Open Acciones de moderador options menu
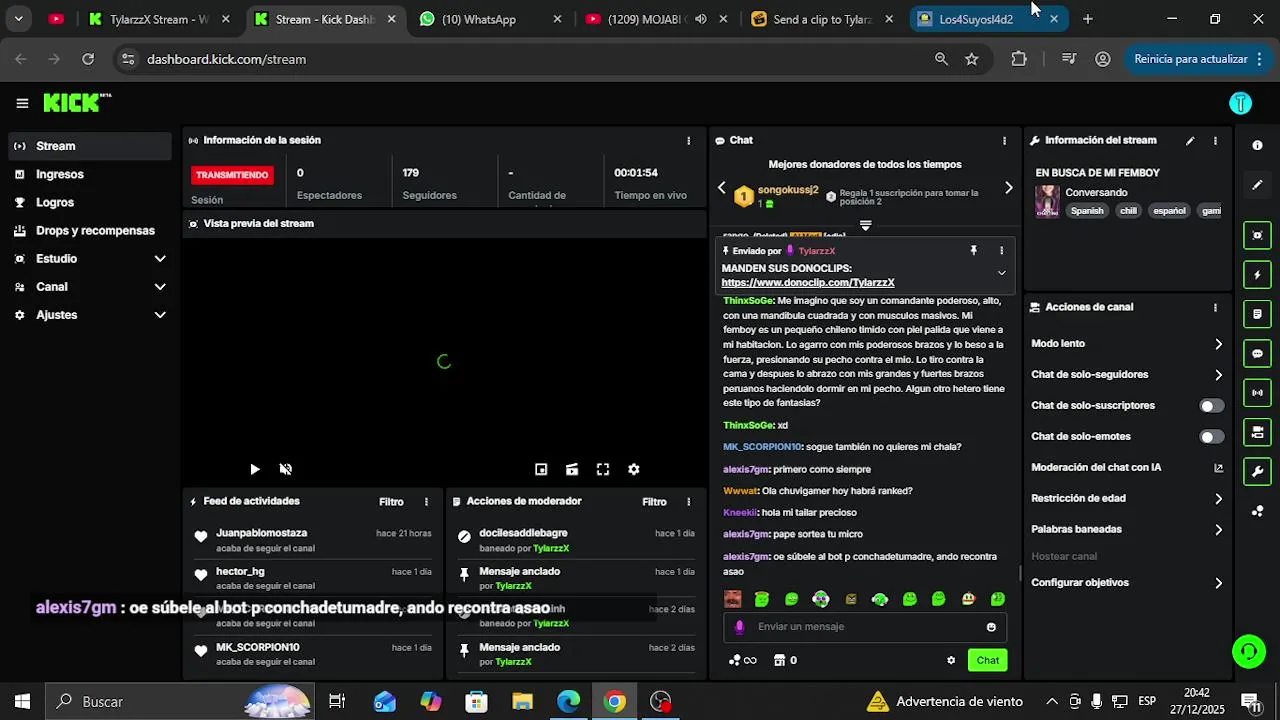Viewport: 1280px width, 720px height. 688,502
